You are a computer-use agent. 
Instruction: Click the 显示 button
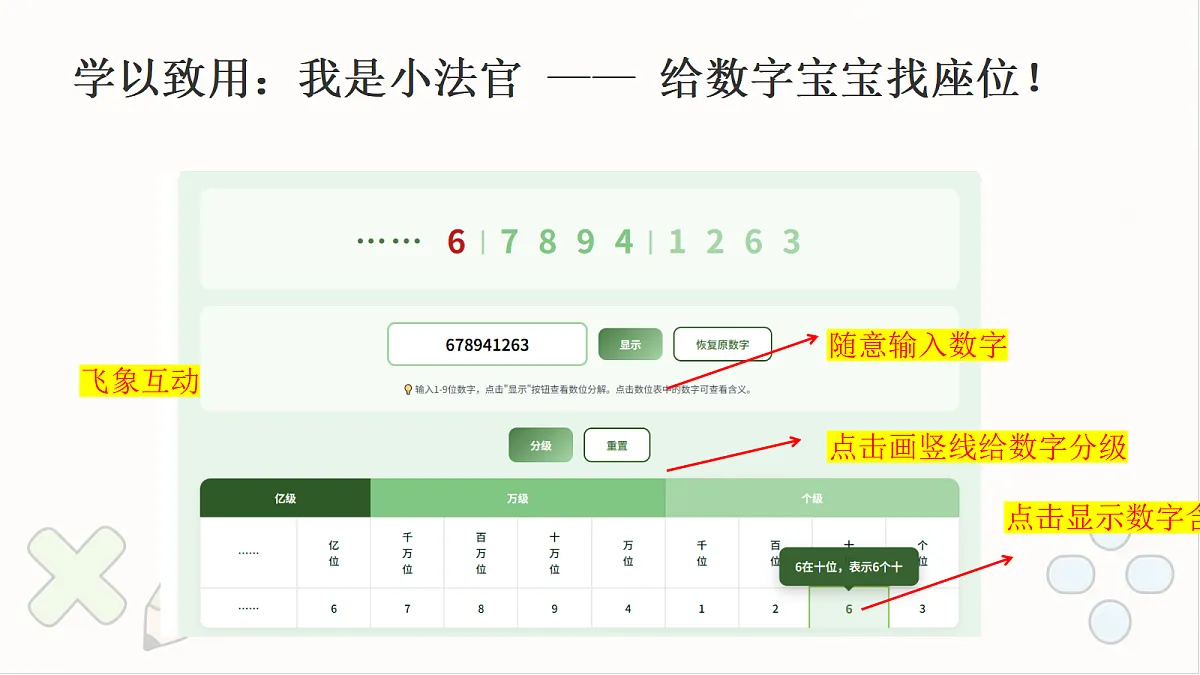(630, 344)
